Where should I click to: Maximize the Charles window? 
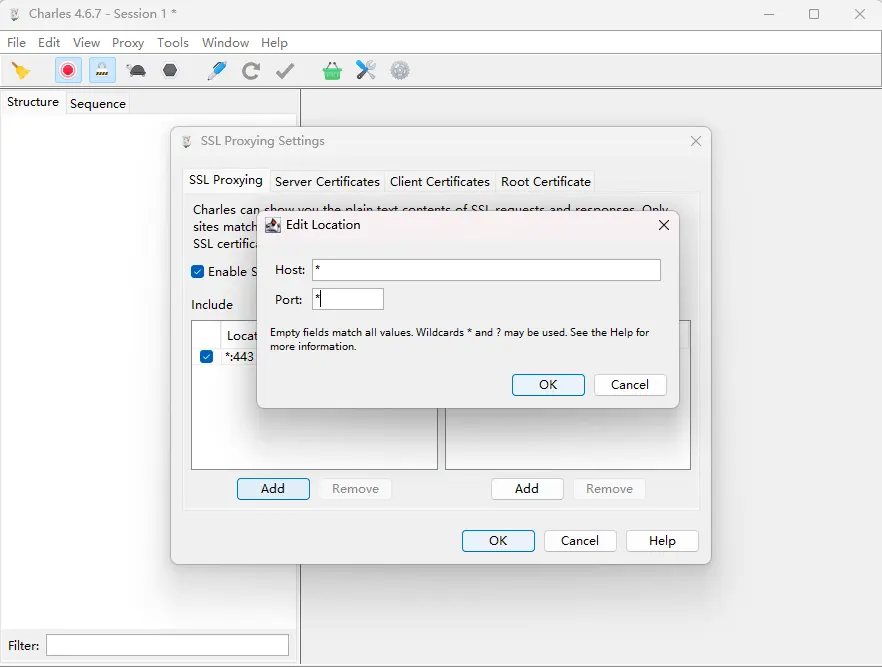pos(814,14)
